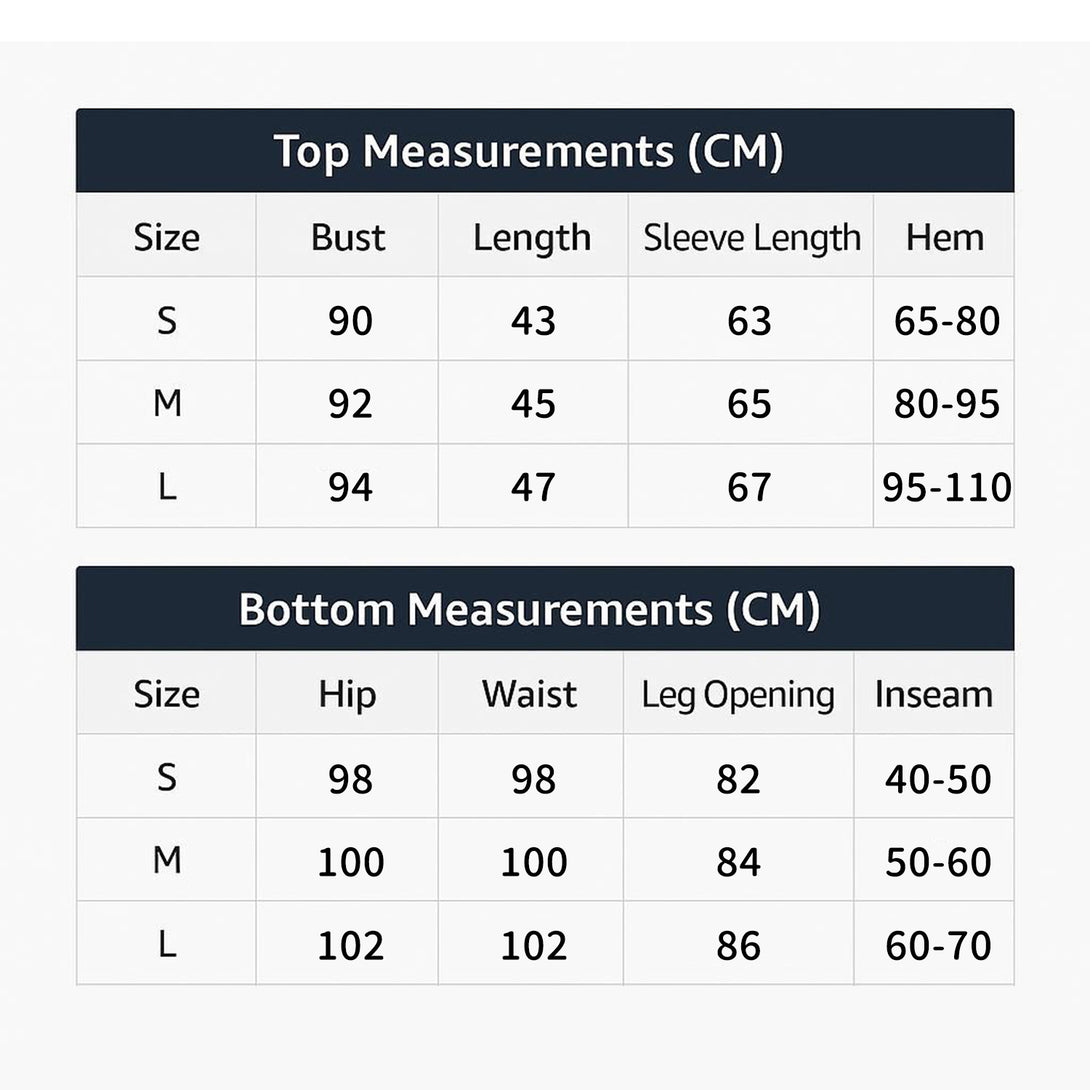Select the inseam range 50-60
The width and height of the screenshot is (1090, 1090).
click(938, 862)
